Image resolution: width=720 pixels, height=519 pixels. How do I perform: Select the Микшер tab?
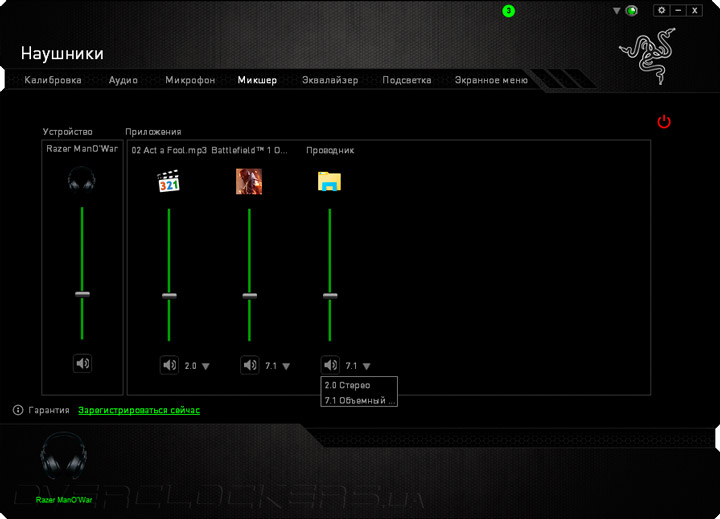coord(257,80)
